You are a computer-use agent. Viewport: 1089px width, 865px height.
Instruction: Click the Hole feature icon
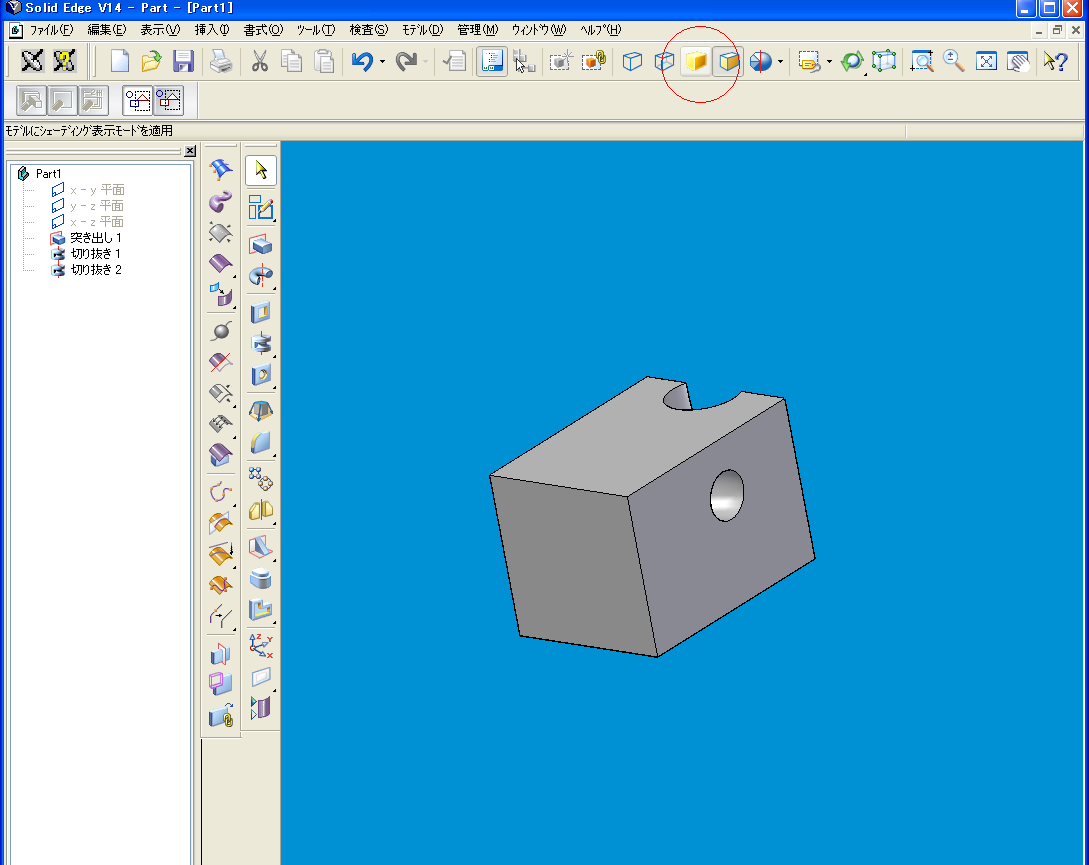pos(261,375)
